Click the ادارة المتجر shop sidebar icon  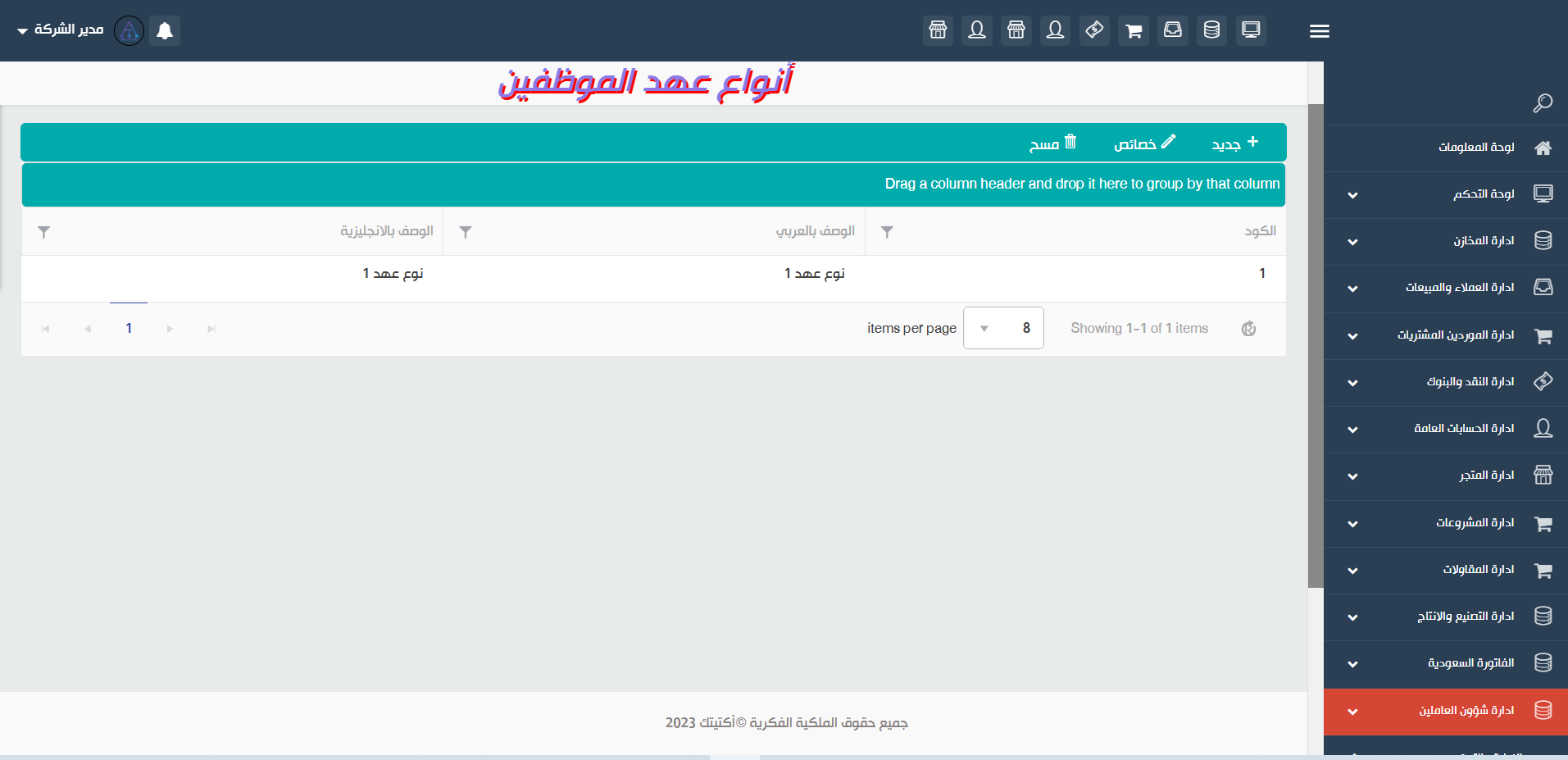1543,476
